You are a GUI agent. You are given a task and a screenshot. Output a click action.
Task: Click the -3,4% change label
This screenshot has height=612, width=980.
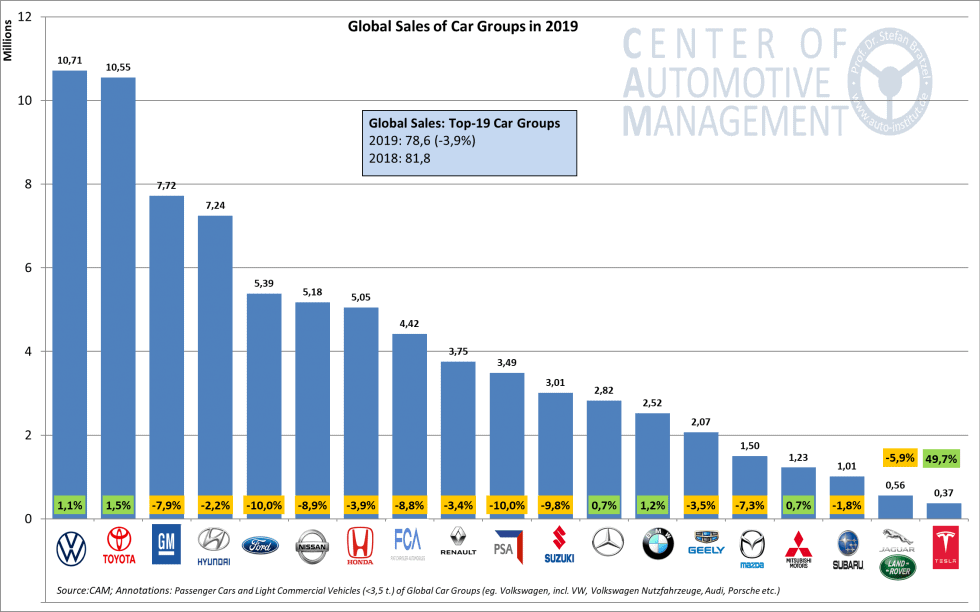coord(458,505)
